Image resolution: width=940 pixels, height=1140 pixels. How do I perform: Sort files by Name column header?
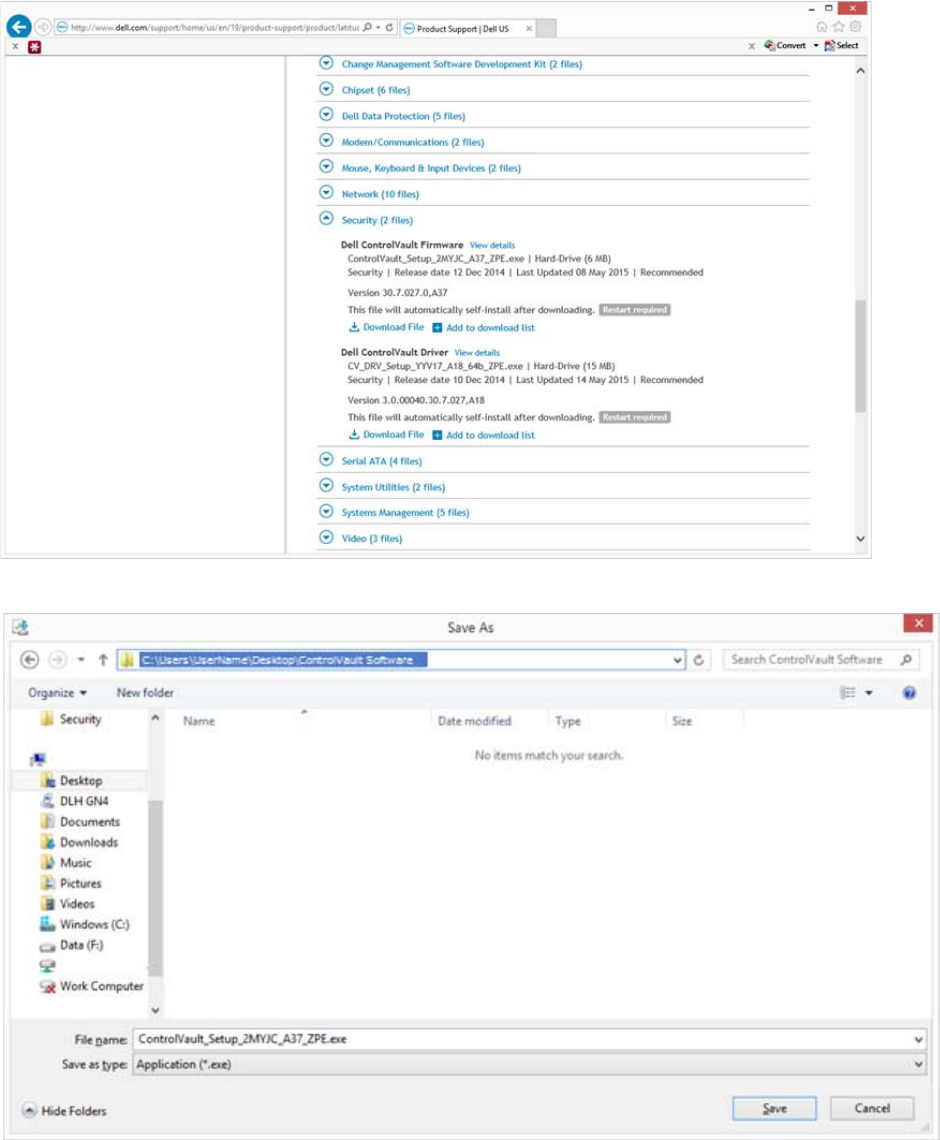(x=198, y=721)
